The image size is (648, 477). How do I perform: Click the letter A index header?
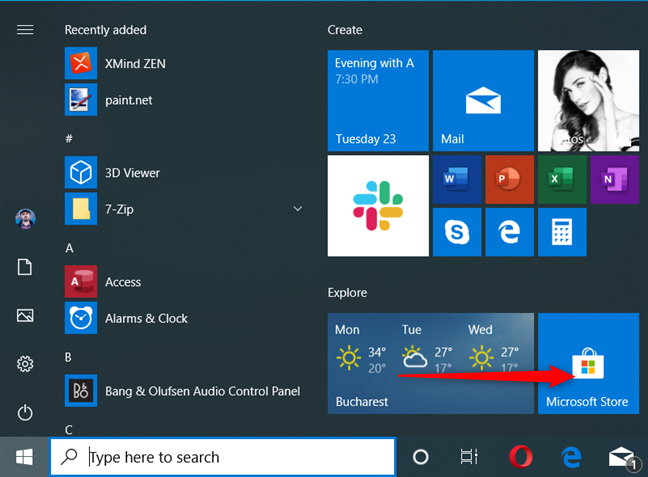point(69,248)
